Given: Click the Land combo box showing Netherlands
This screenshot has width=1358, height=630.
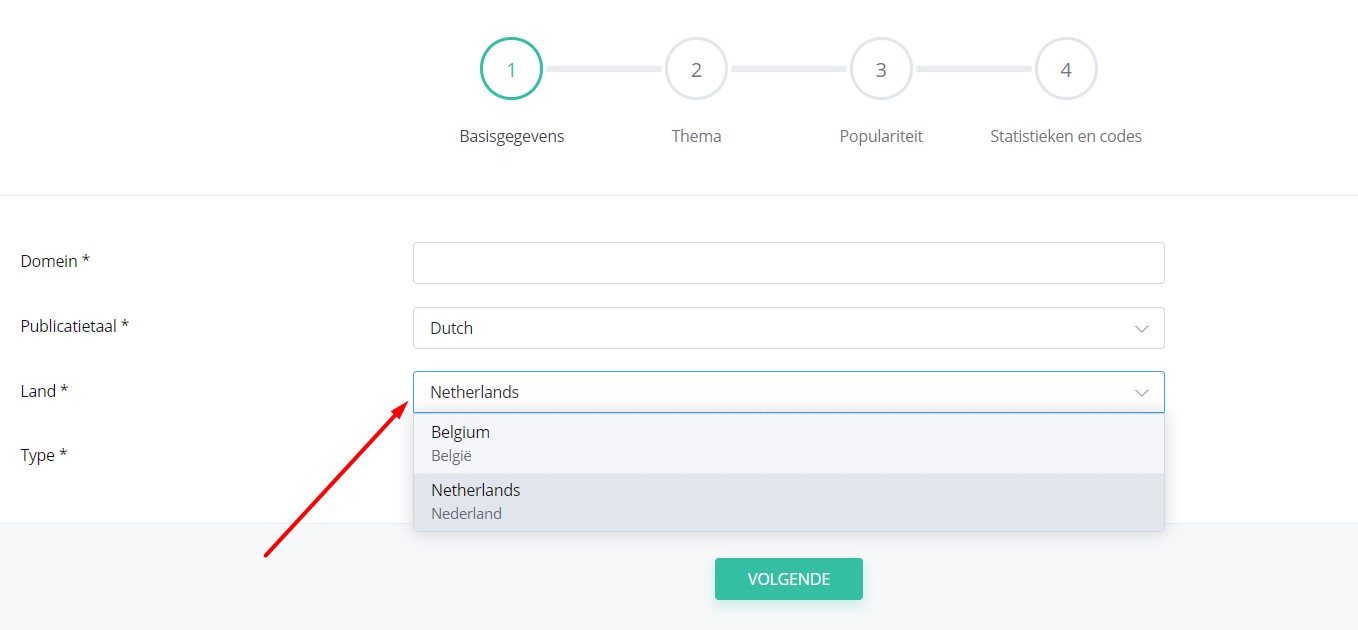Looking at the screenshot, I should [770, 392].
